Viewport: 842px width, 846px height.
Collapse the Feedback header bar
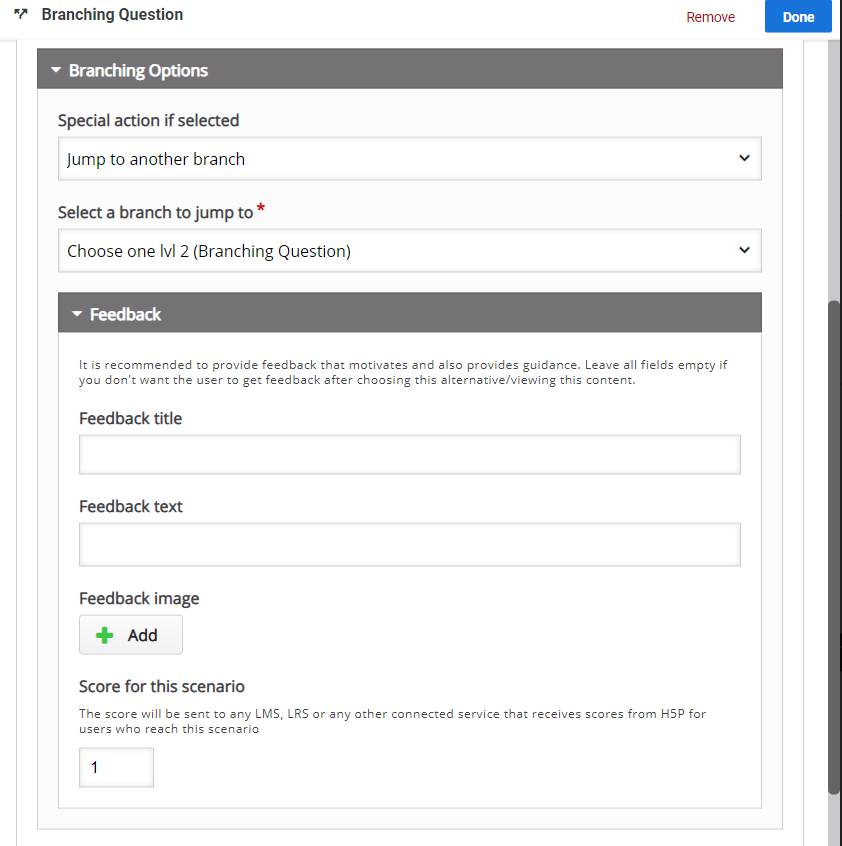click(409, 312)
